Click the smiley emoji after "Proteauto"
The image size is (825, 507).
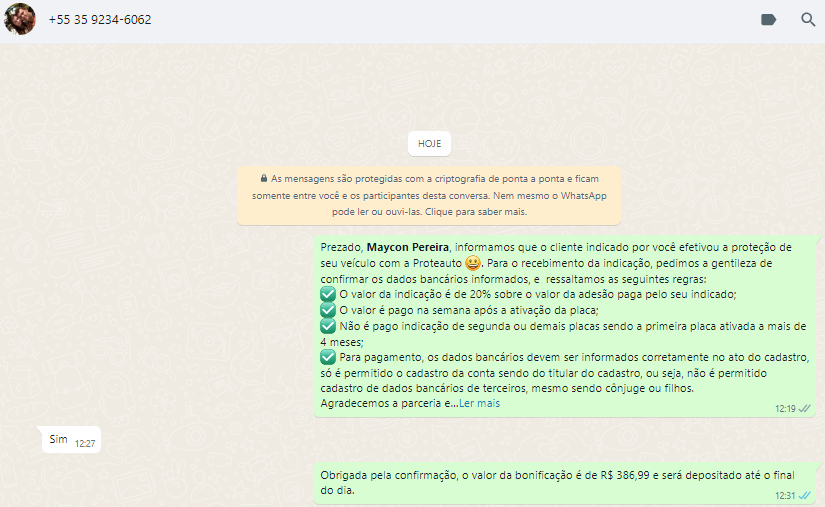473,263
